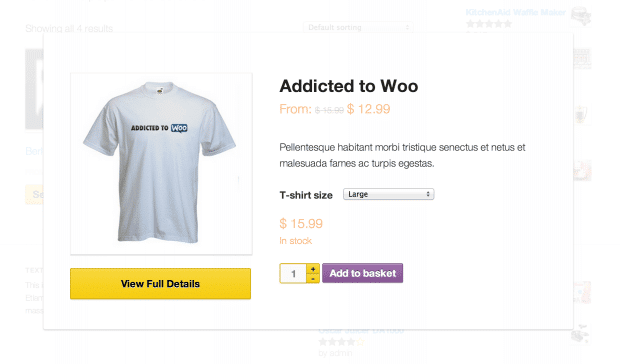
Task: Click the star rating under KitchenAid Waffle Maker
Action: pos(489,24)
